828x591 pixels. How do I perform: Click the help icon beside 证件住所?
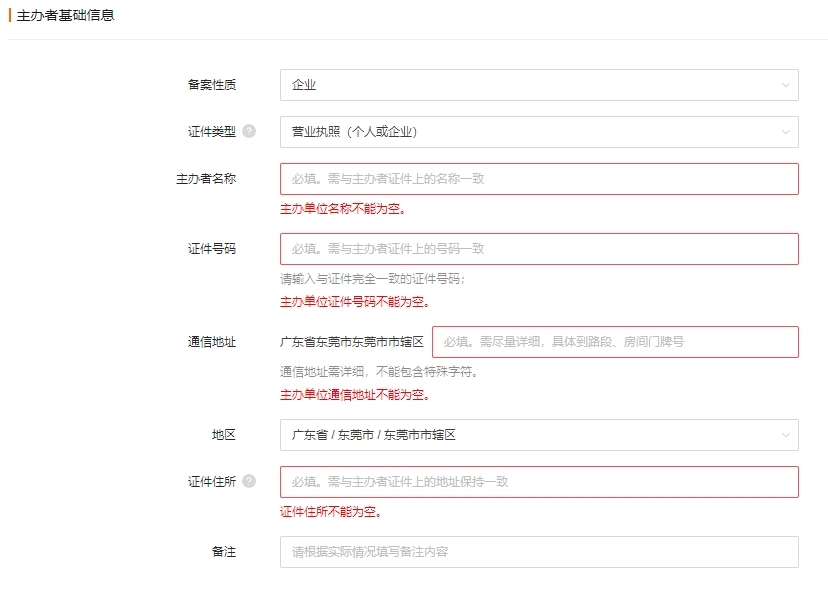[x=249, y=481]
